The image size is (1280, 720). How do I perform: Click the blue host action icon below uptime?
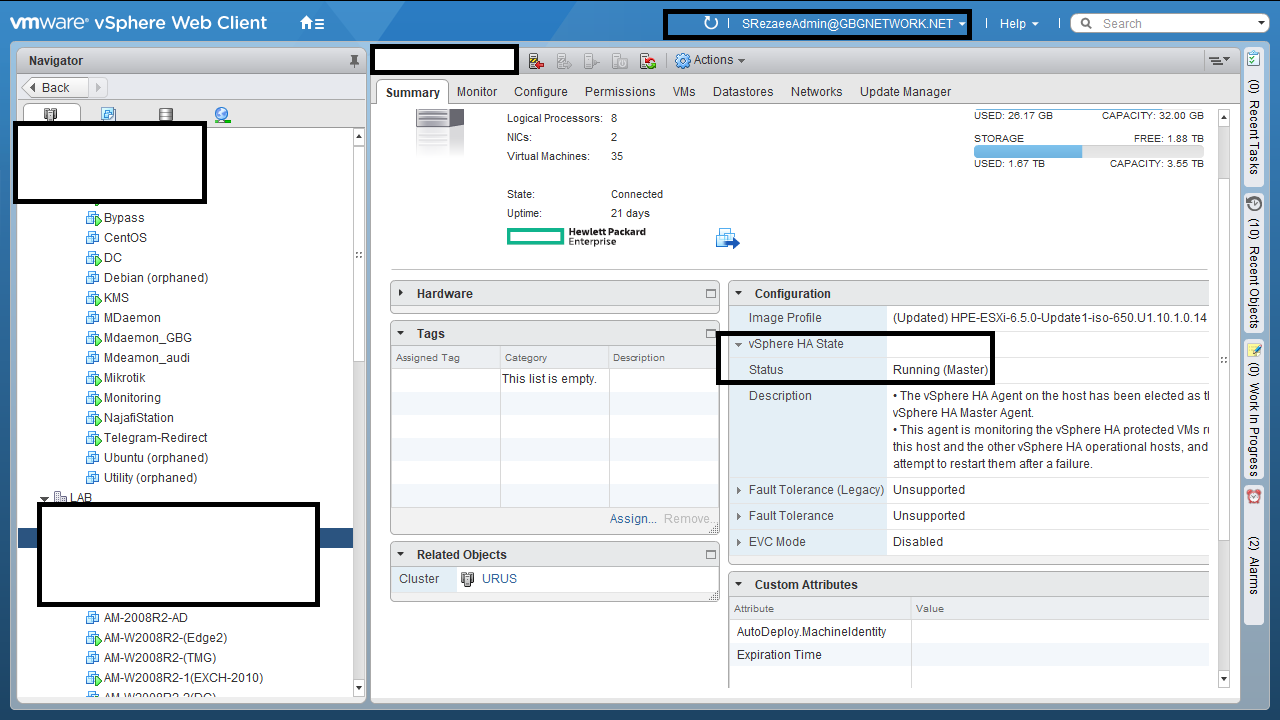727,238
